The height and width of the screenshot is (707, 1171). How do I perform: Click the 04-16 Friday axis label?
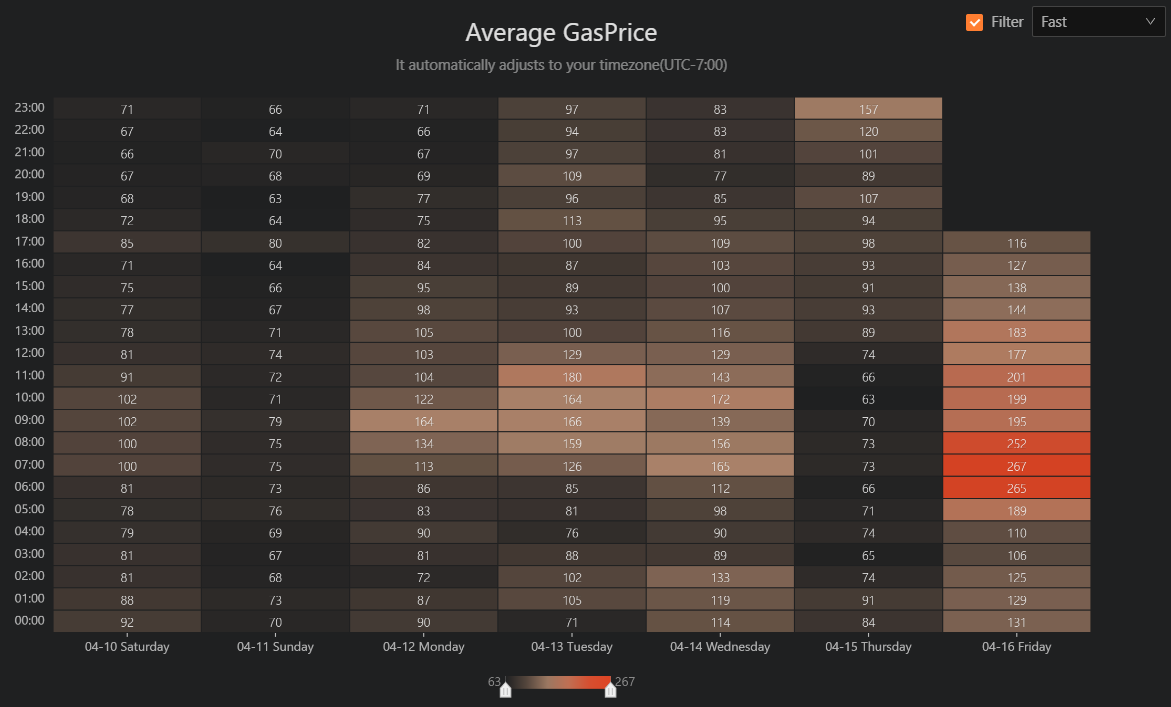1017,647
